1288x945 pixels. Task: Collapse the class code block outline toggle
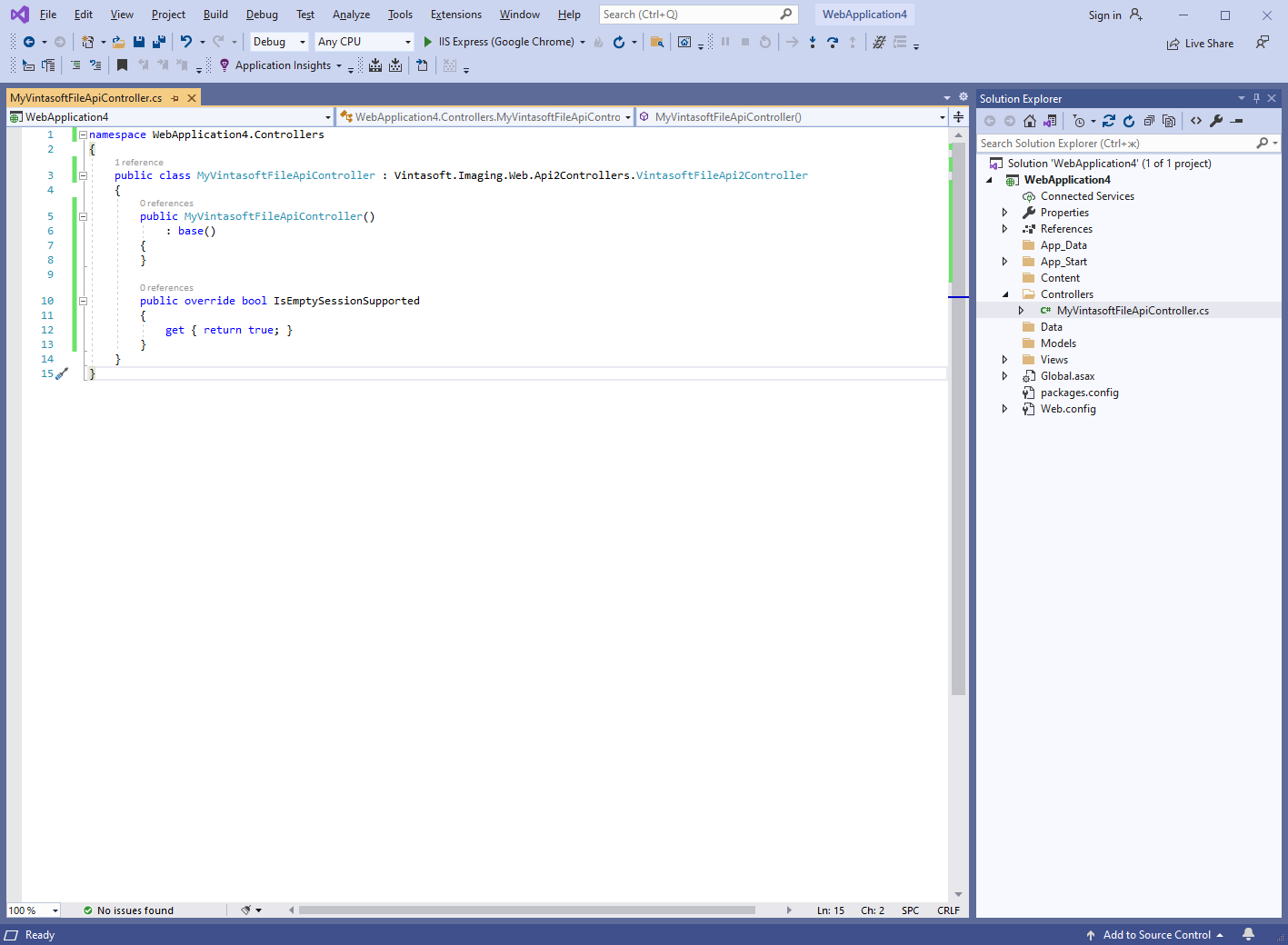coord(83,175)
